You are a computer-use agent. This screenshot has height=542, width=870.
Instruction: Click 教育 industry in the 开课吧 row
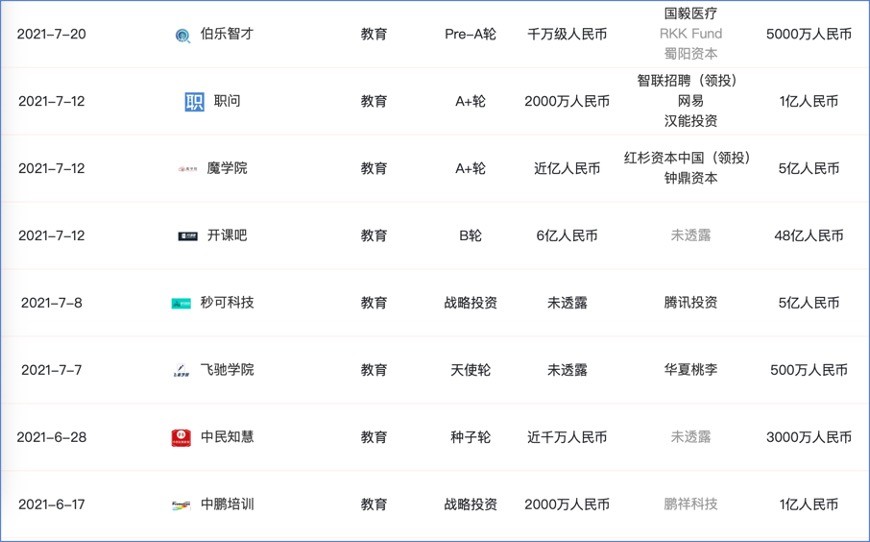click(x=374, y=236)
